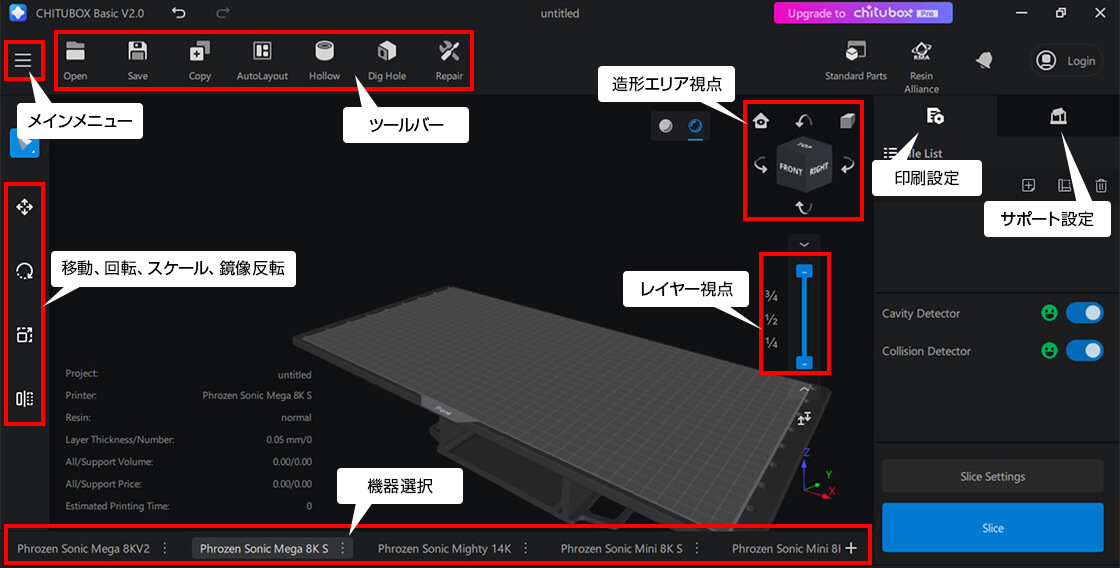Screen dimensions: 1120x568
Task: Click Cavity Detector green status face
Action: [1049, 313]
